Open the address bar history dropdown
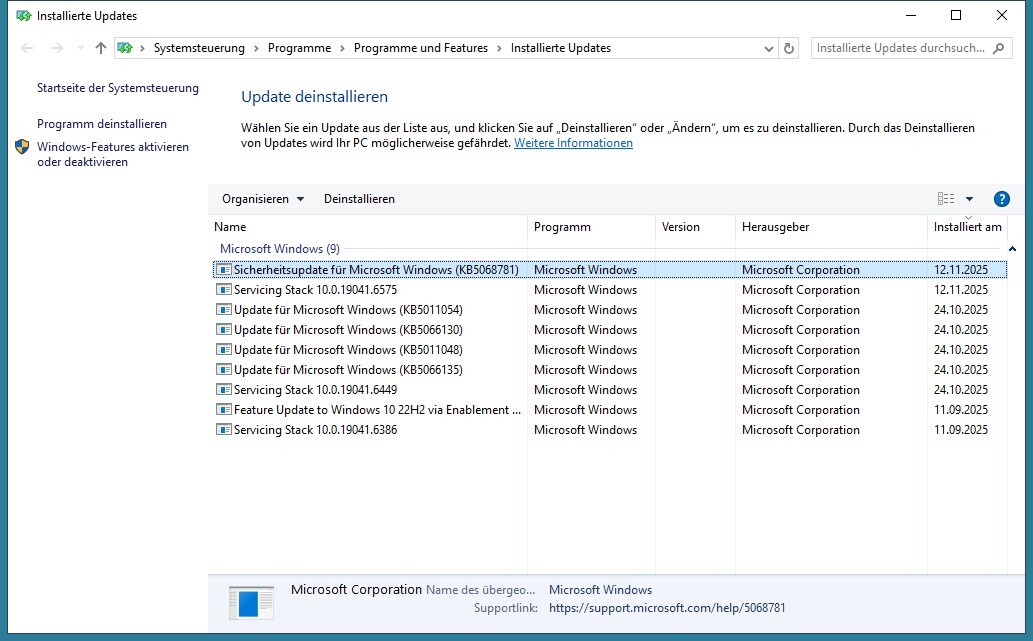 [x=768, y=48]
